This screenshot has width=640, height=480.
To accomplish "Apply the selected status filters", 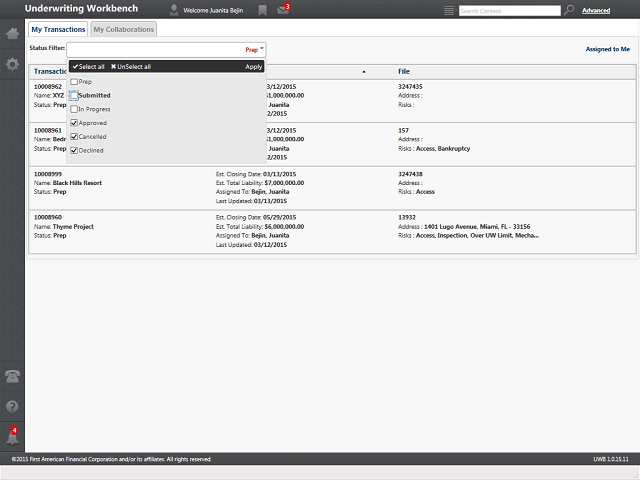I will coord(253,67).
